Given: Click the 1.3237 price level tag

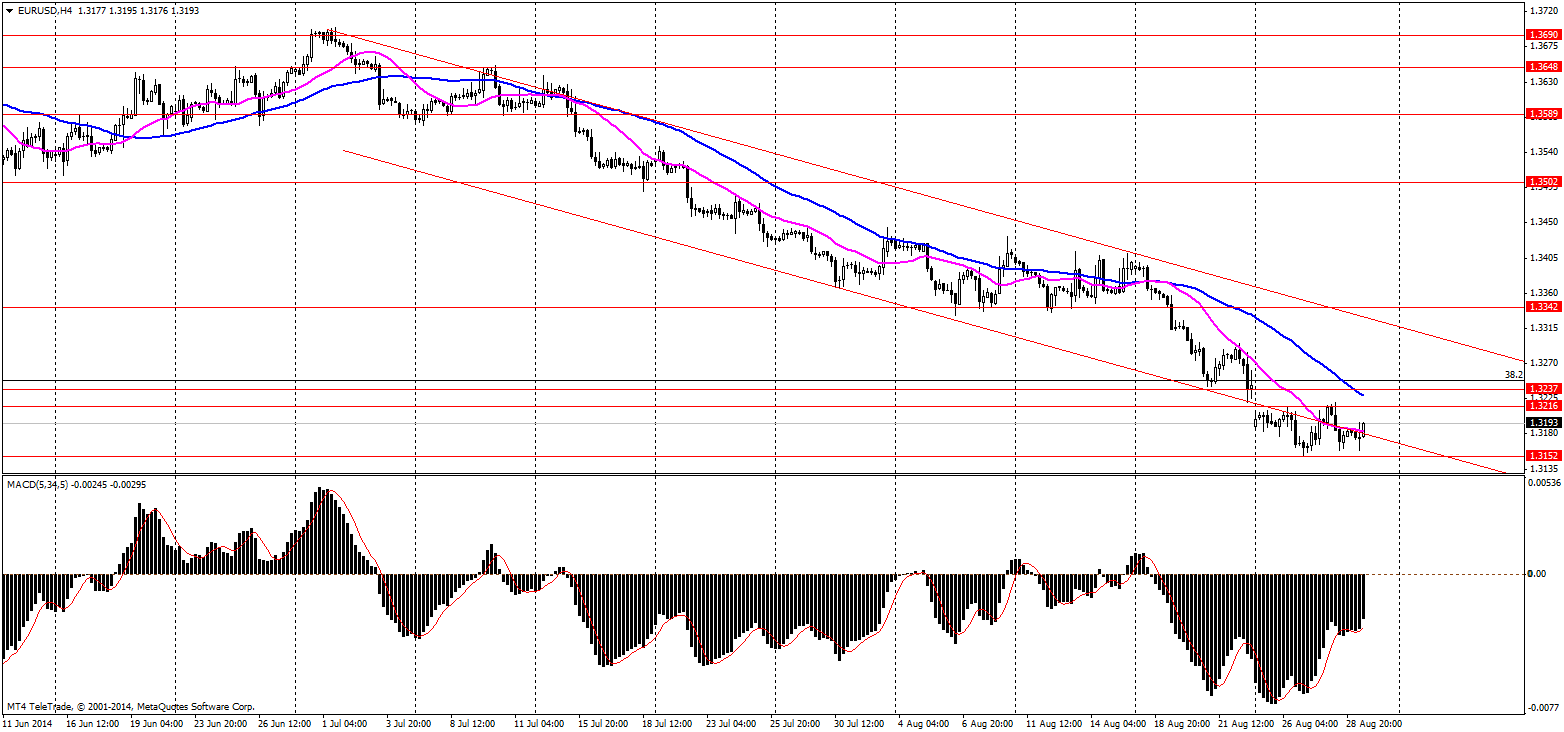Looking at the screenshot, I should click(x=1543, y=388).
